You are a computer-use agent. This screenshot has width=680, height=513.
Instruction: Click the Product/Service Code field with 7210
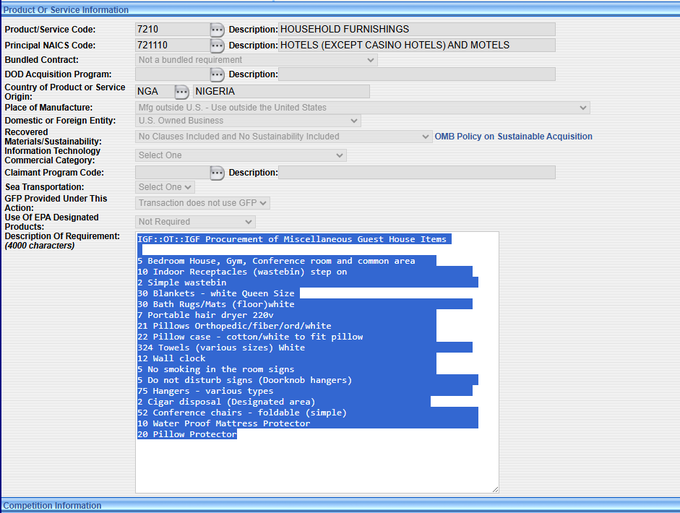tap(170, 30)
